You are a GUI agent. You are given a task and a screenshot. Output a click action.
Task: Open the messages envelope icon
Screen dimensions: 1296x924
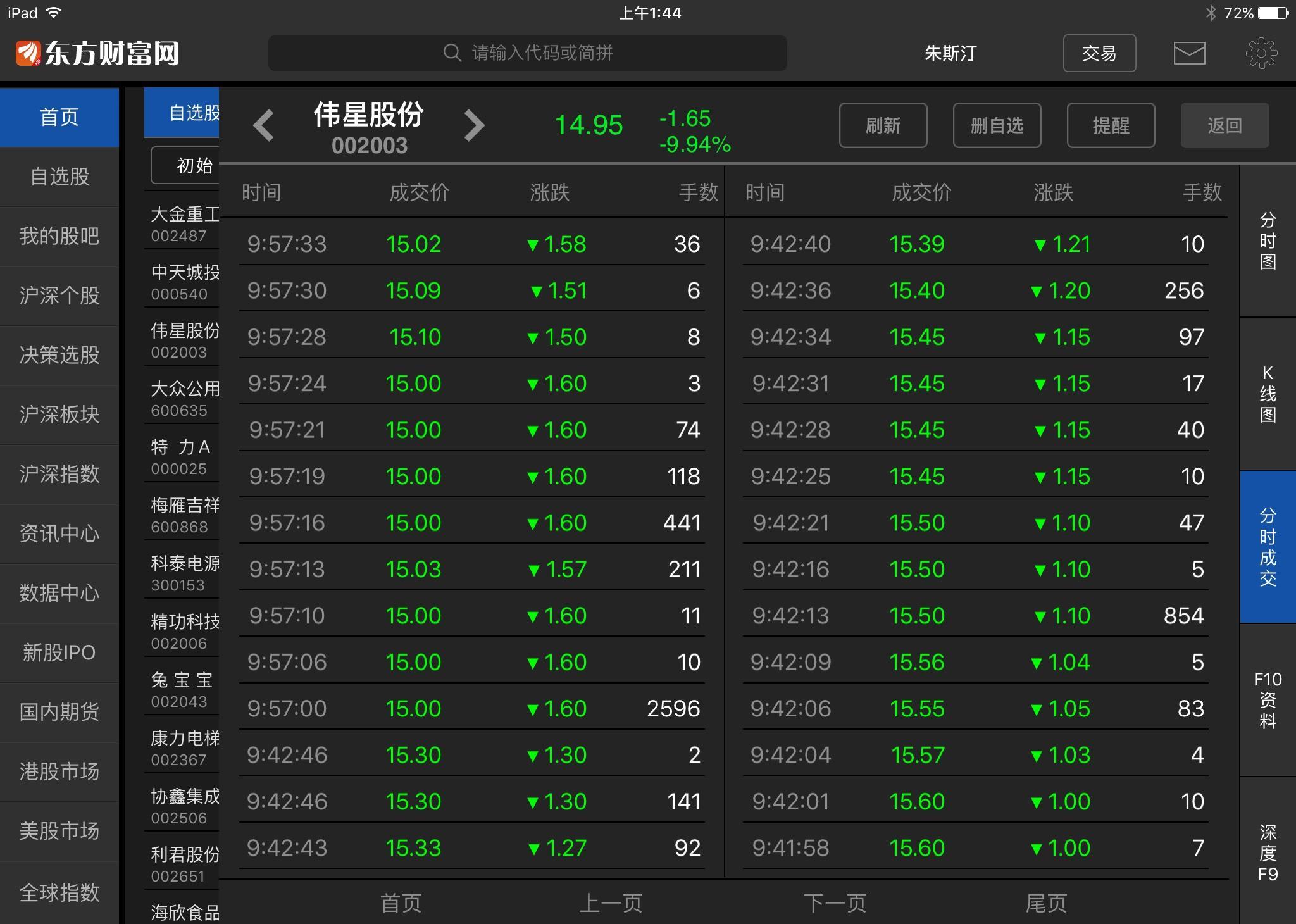1189,53
